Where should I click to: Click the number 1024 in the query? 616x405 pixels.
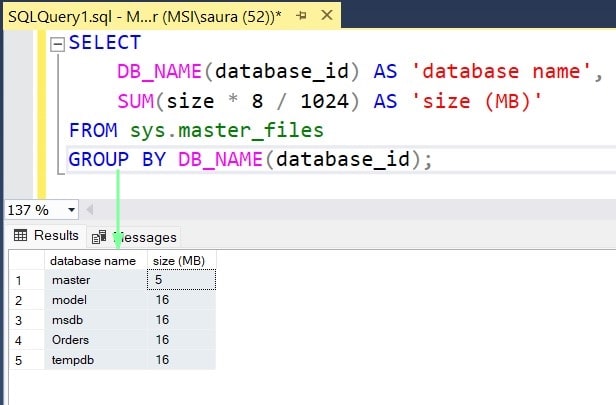[324, 101]
